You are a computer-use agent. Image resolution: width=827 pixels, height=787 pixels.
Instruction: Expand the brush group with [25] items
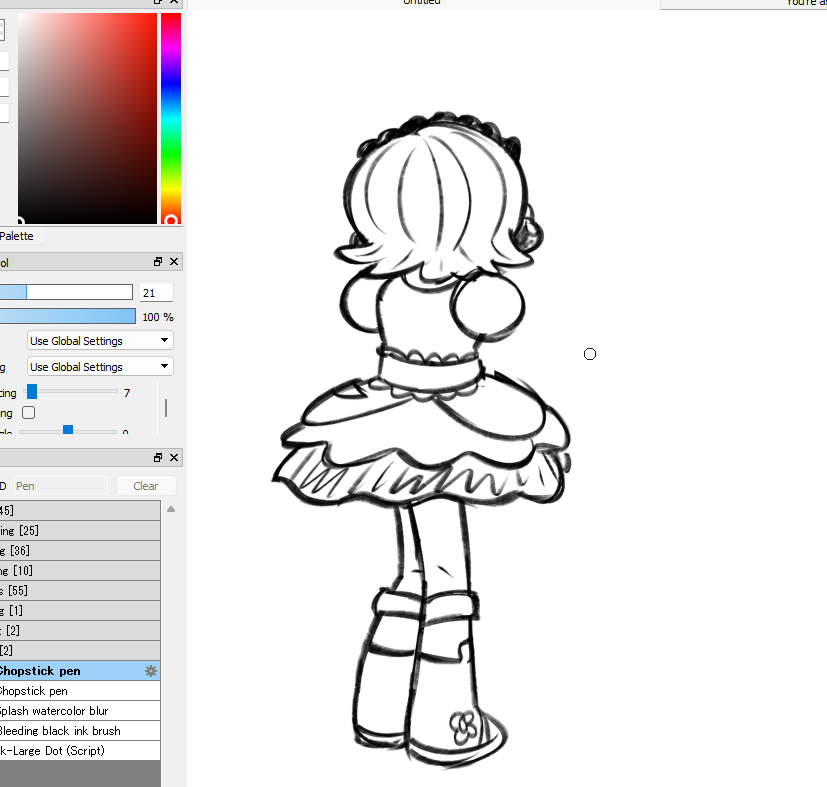pos(80,531)
